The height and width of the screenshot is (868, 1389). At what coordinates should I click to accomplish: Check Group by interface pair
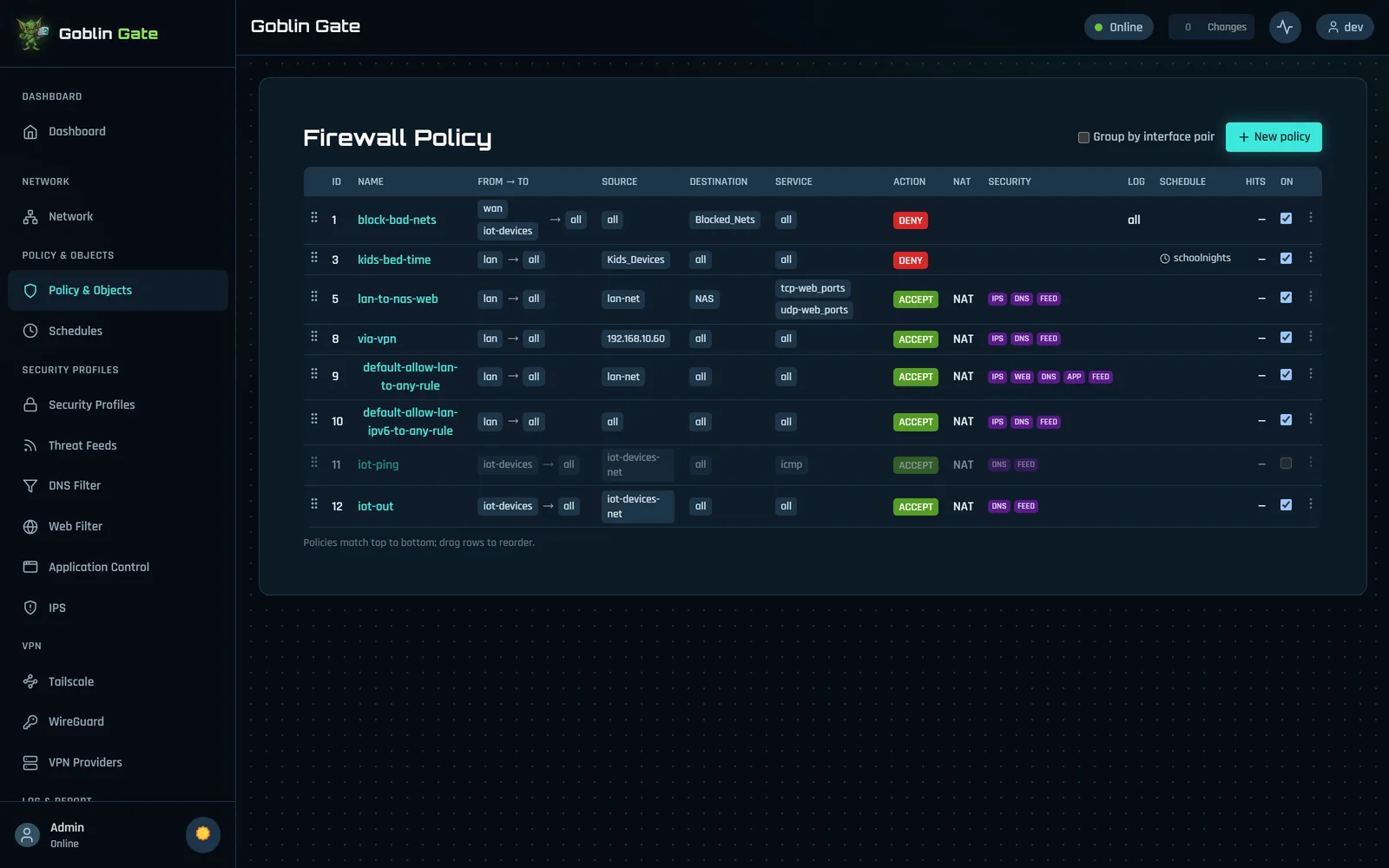click(x=1083, y=137)
